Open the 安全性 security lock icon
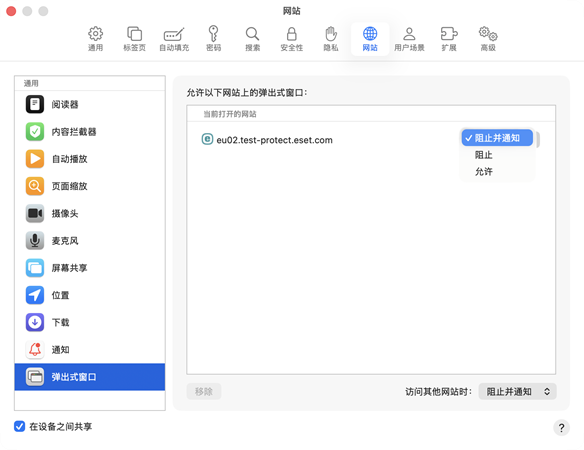 click(292, 34)
